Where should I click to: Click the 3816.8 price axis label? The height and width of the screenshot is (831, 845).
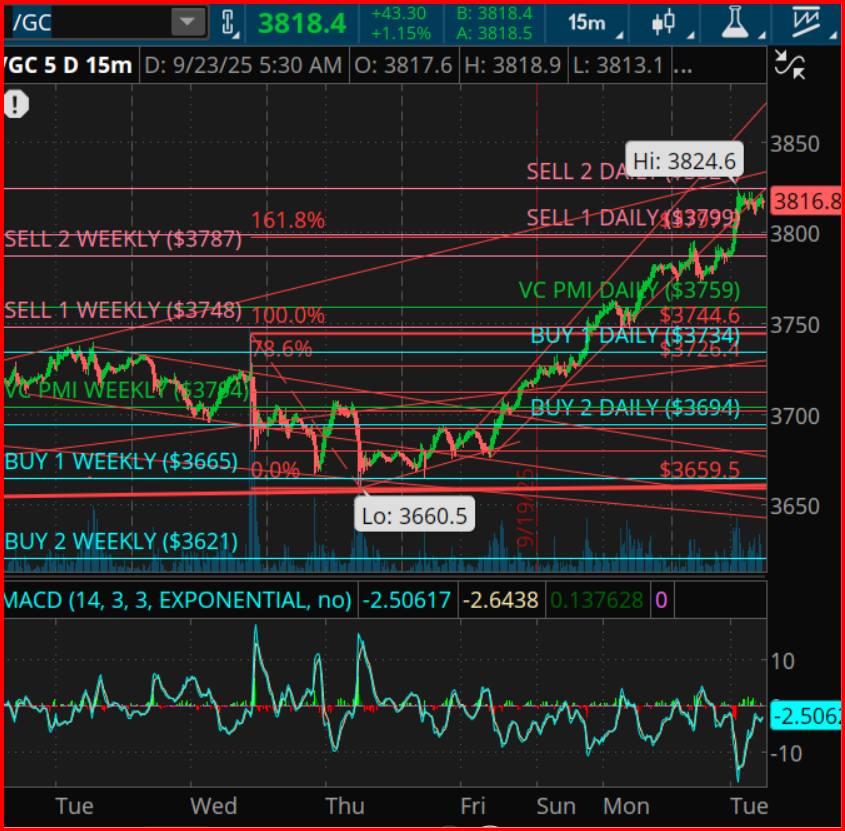tap(806, 201)
